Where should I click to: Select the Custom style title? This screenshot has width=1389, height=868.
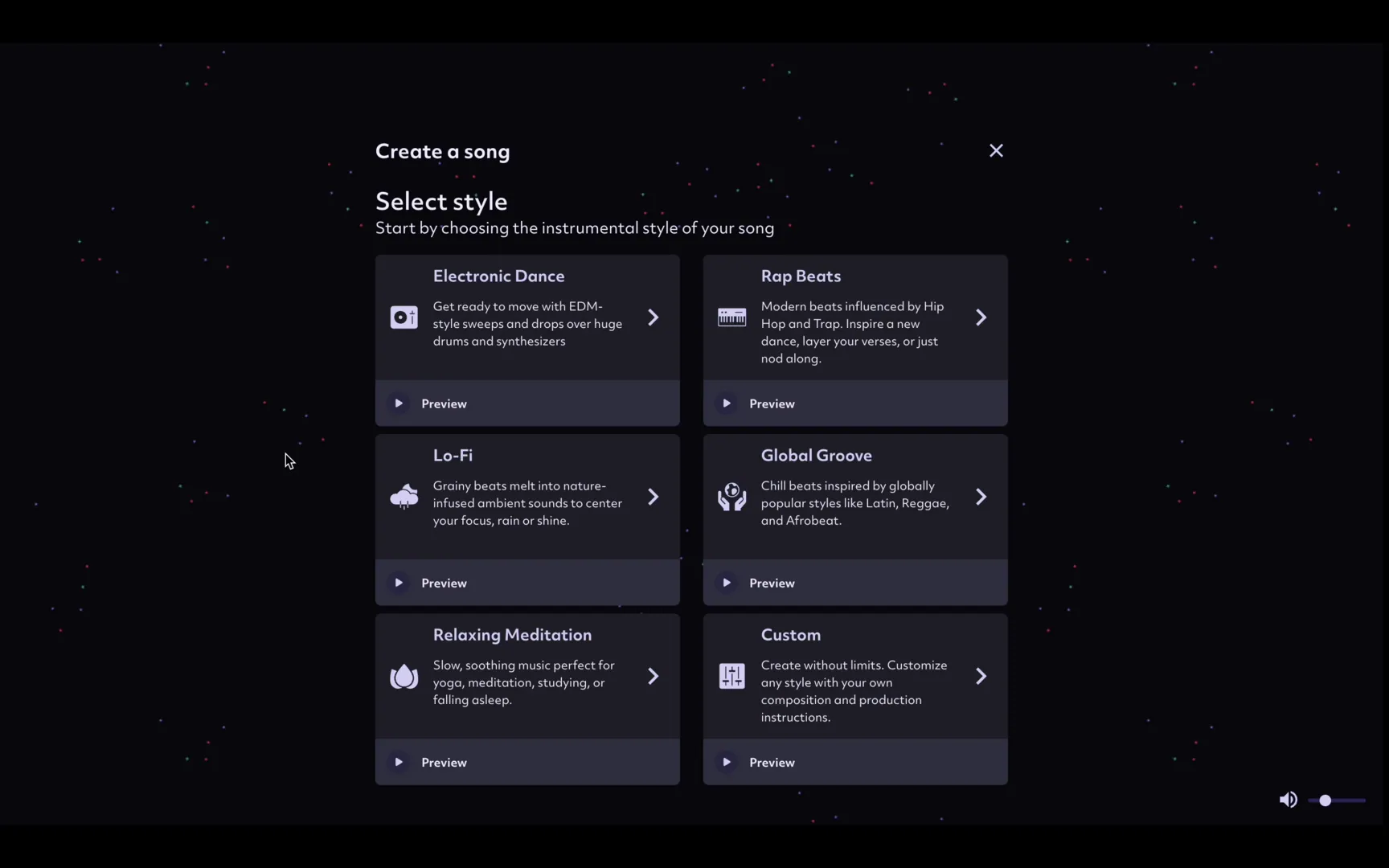(790, 635)
